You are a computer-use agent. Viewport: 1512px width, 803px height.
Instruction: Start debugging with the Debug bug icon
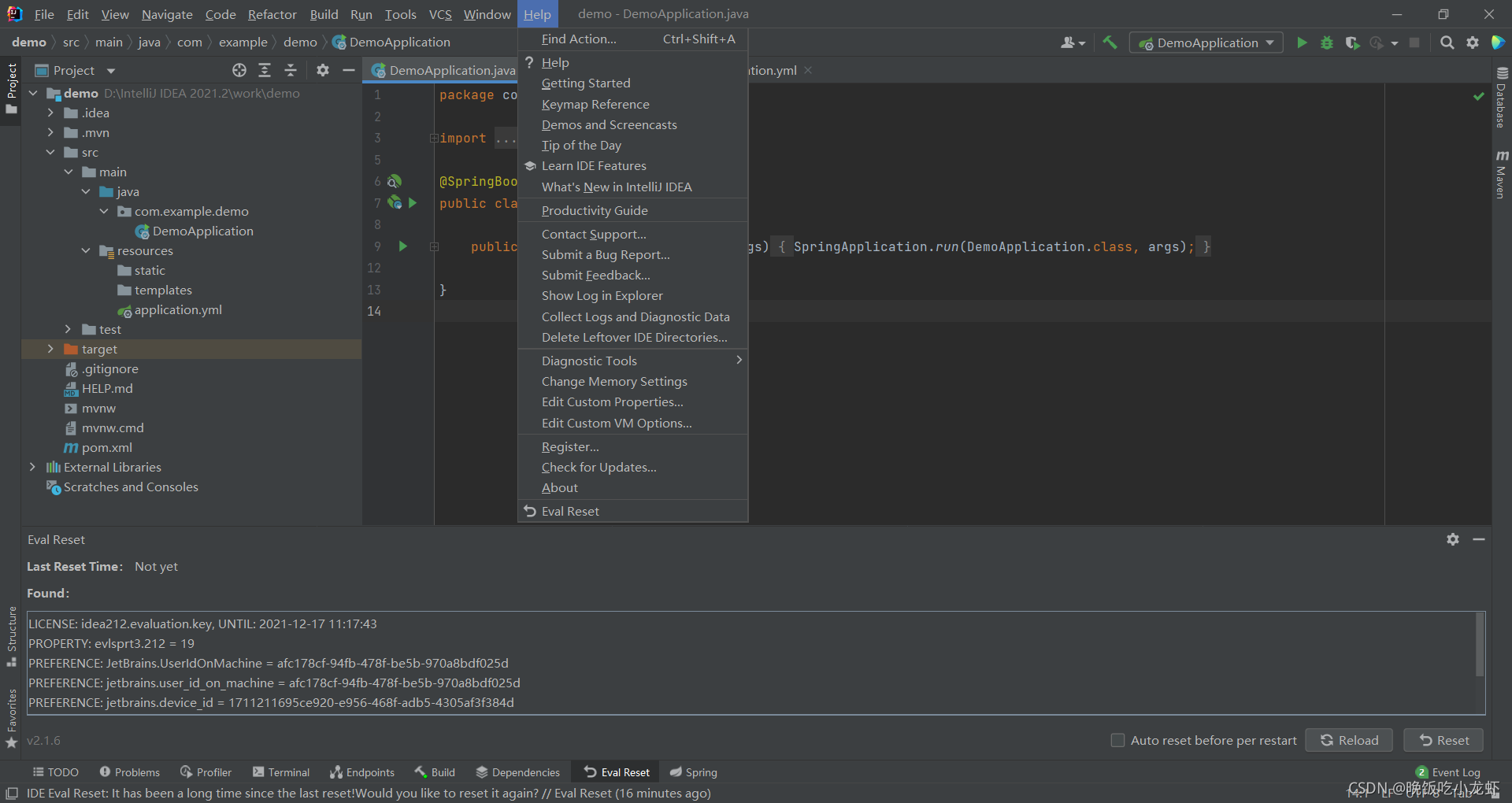[1327, 43]
